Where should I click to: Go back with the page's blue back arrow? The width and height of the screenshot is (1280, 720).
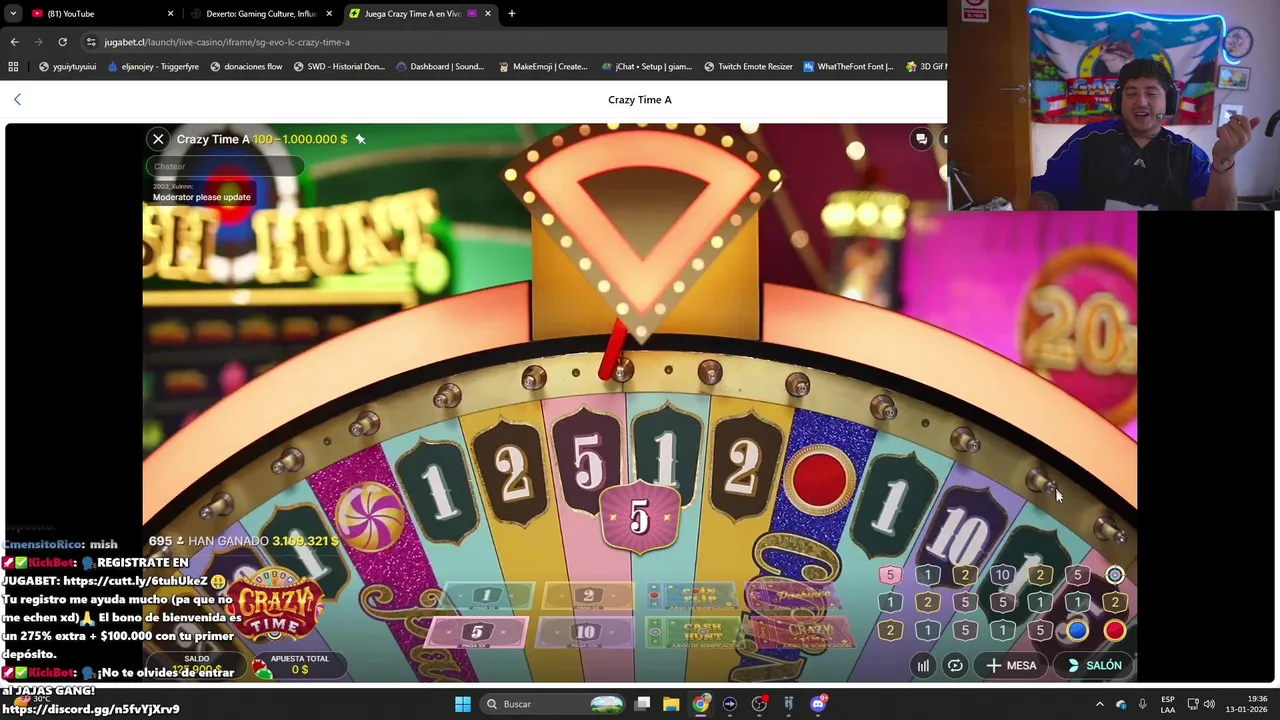pyautogui.click(x=17, y=99)
